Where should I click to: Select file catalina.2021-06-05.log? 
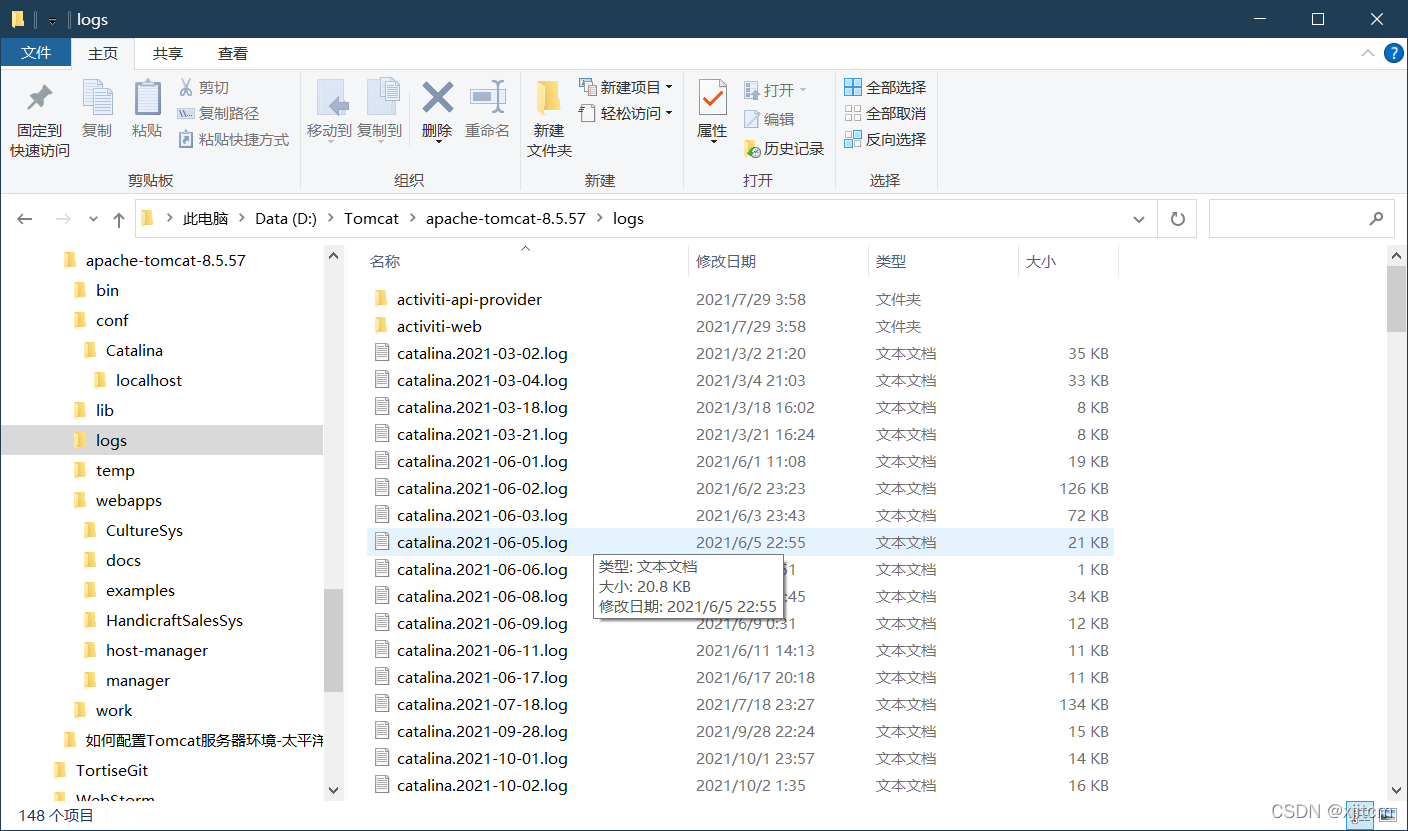tap(482, 542)
